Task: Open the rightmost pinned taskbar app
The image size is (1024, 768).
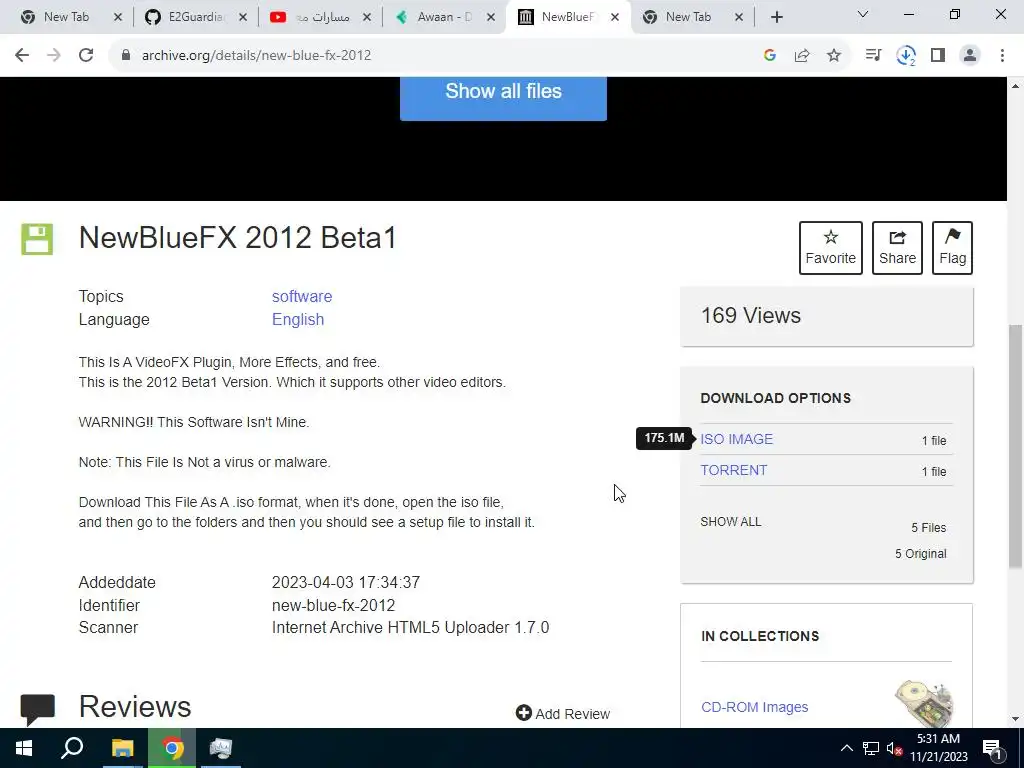Action: (x=221, y=748)
